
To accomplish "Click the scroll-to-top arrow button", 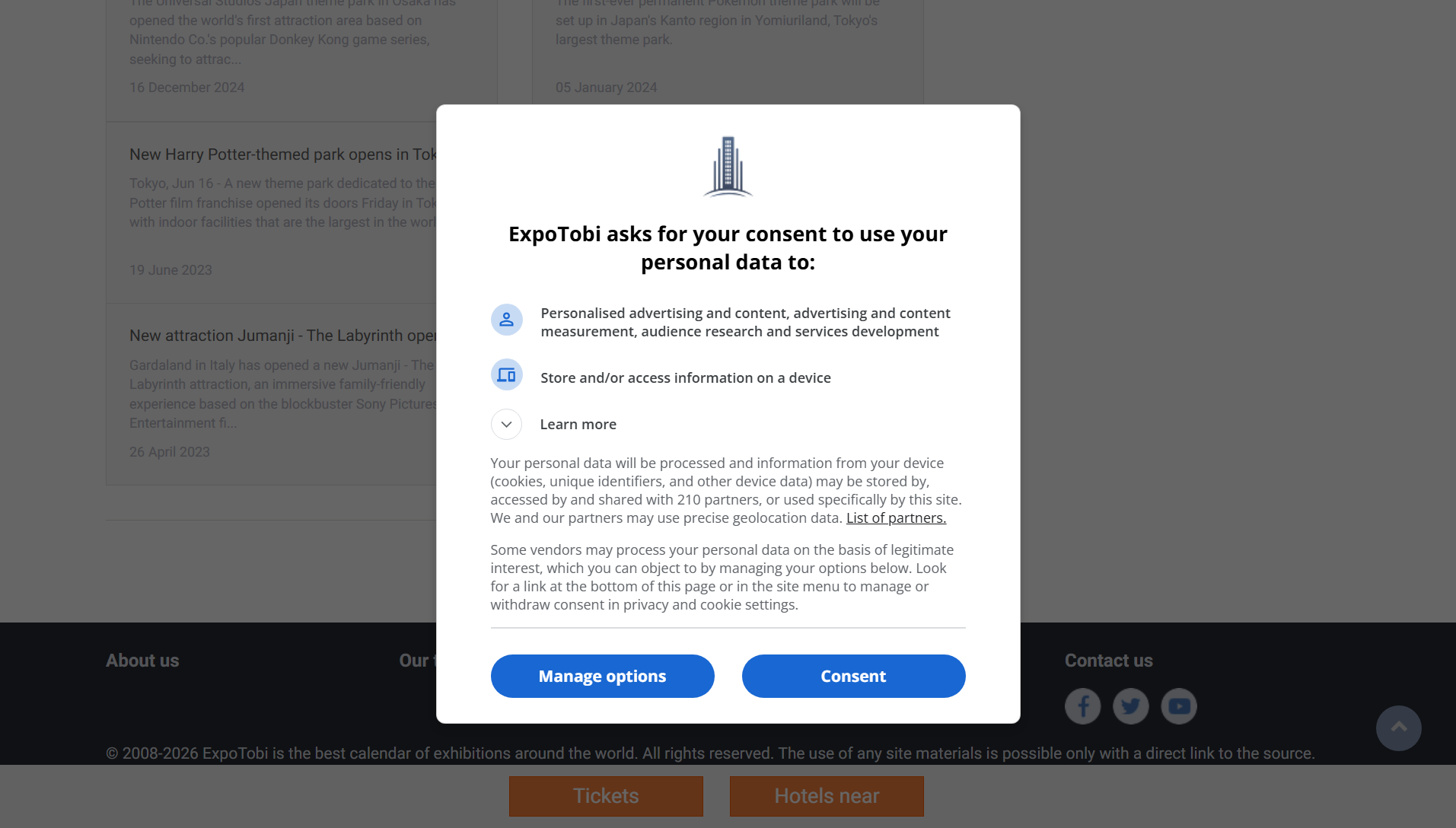I will (1398, 728).
